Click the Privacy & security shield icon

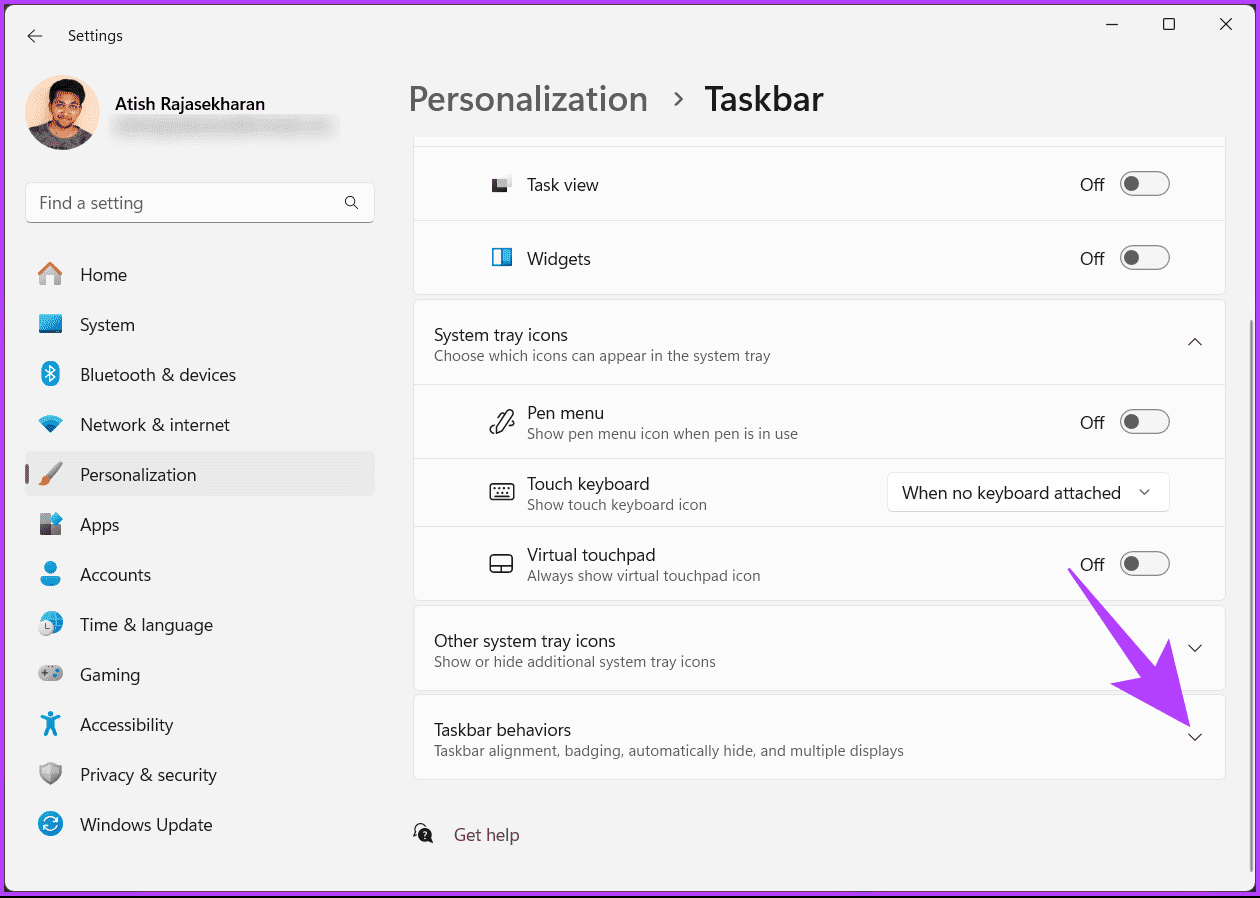50,774
